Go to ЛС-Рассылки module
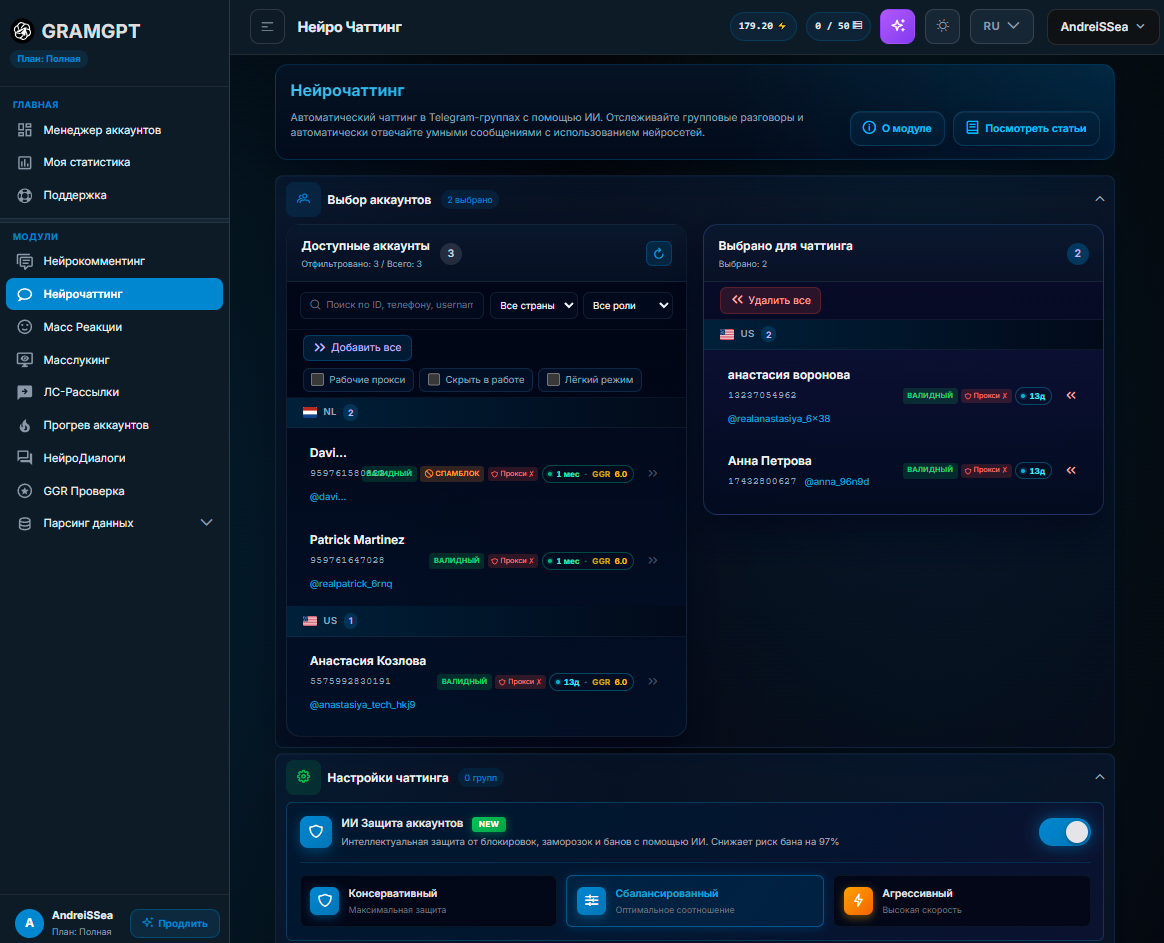The image size is (1164, 943). coord(114,392)
